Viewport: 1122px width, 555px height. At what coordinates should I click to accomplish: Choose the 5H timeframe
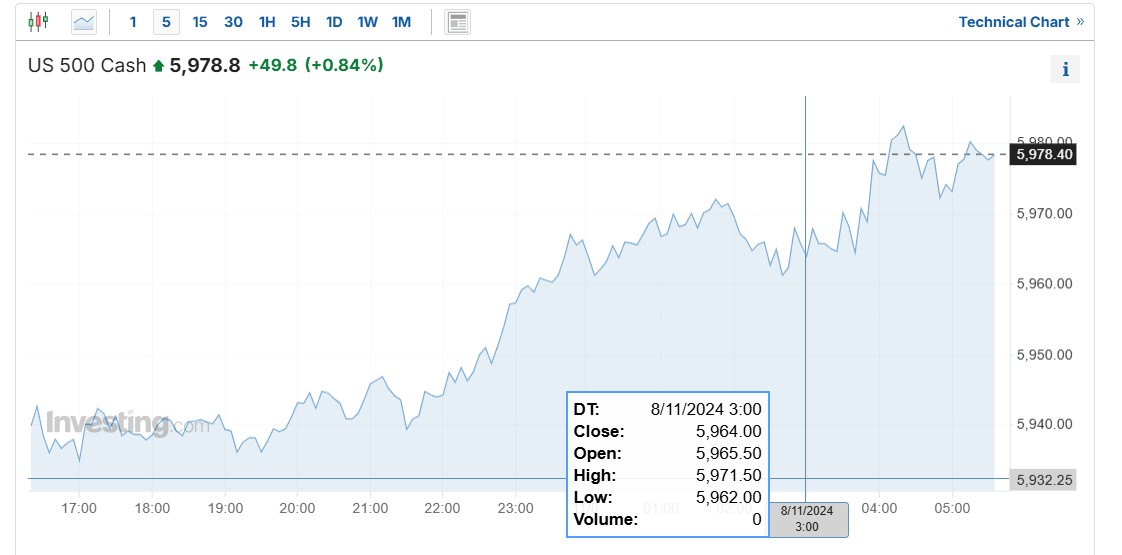(301, 22)
